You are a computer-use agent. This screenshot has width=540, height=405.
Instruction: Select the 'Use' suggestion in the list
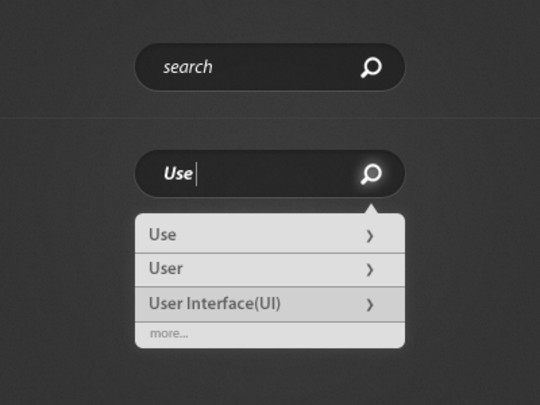(270, 233)
